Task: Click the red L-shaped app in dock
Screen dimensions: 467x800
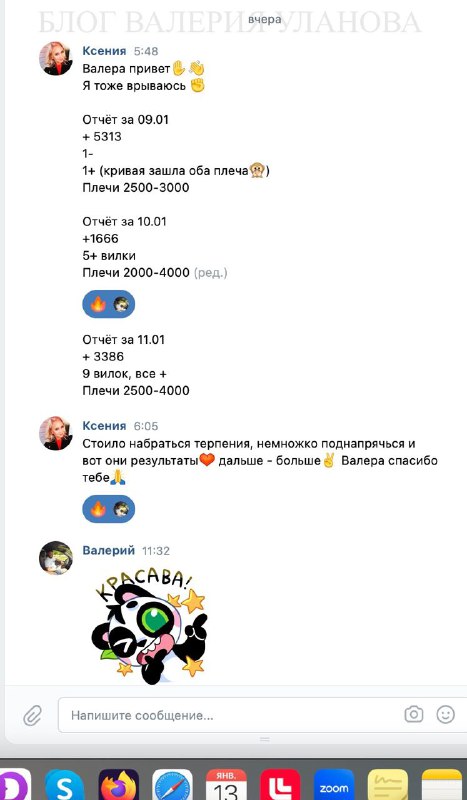Action: click(280, 786)
